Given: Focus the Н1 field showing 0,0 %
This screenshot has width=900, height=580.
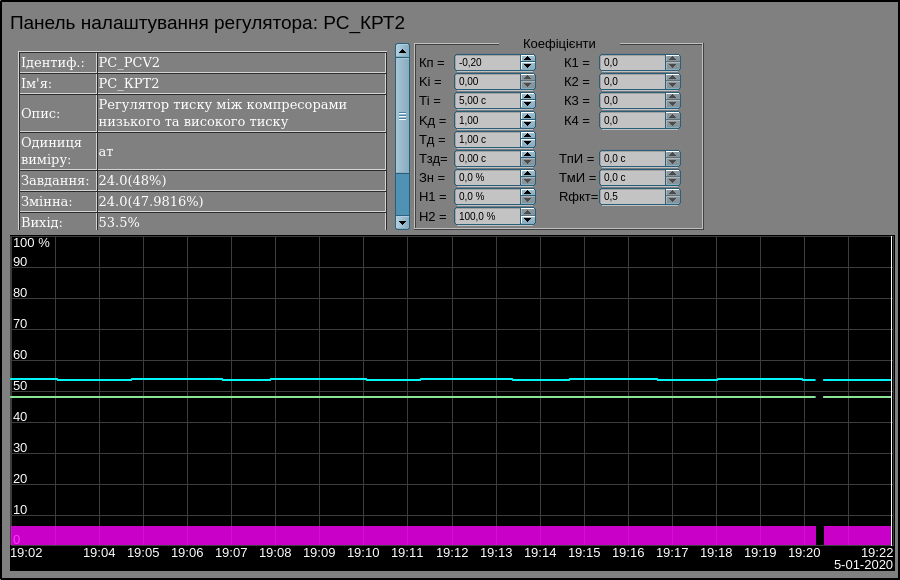Looking at the screenshot, I should (x=487, y=196).
